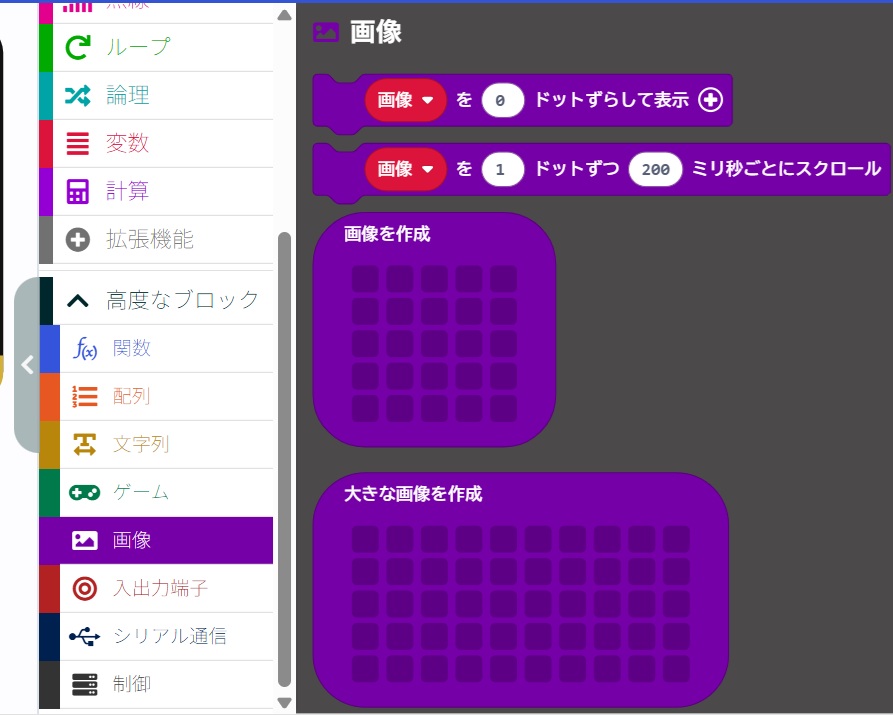The image size is (893, 715).
Task: Toggle top-left LED in 画像を作成 grid
Action: 365,278
